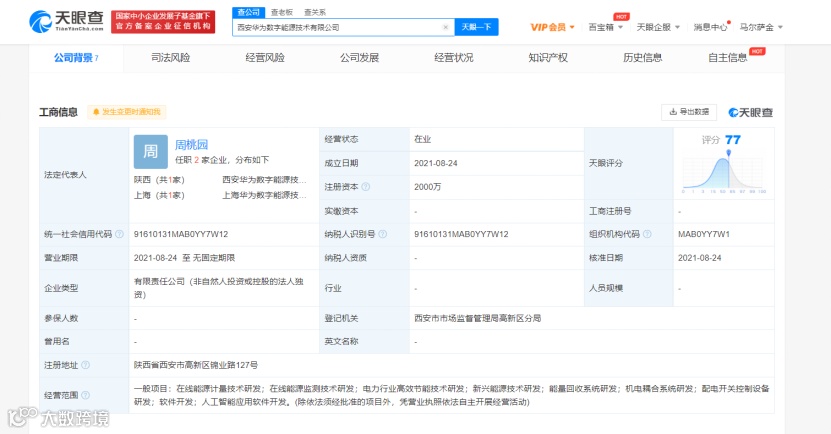The image size is (831, 434).
Task: Expand the 马尔萨金 user account menu
Action: coord(761,27)
